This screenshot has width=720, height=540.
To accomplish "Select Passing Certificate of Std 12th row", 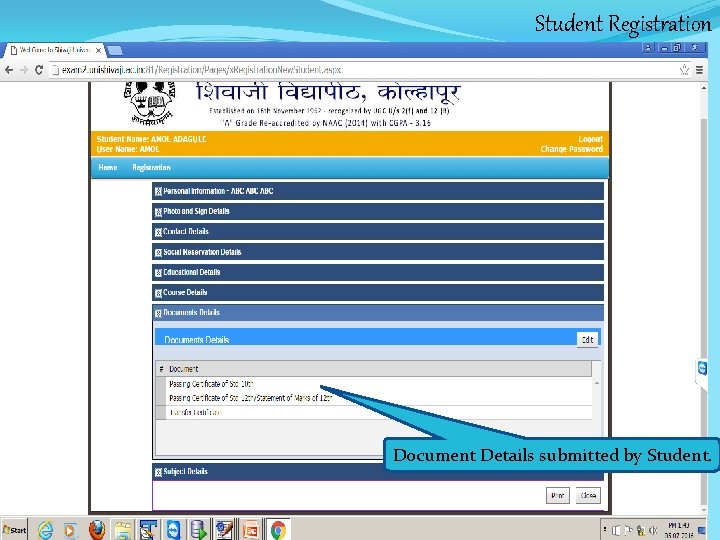I will (x=374, y=398).
